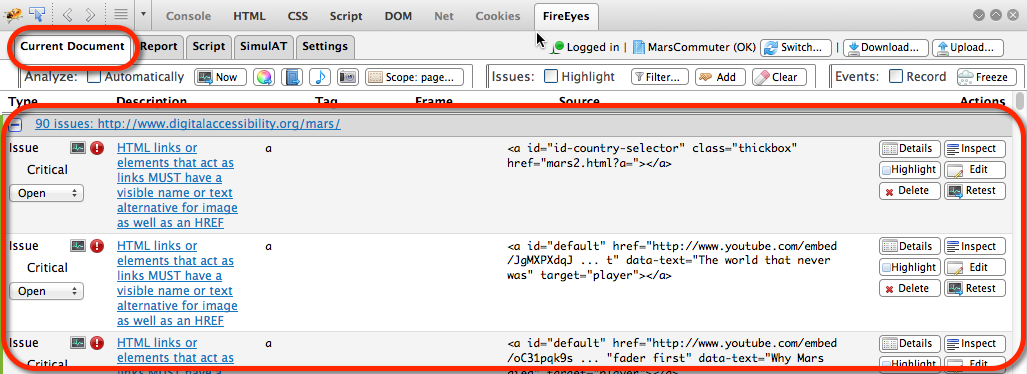Image resolution: width=1027 pixels, height=374 pixels.
Task: Click the Download... button
Action: click(x=886, y=47)
